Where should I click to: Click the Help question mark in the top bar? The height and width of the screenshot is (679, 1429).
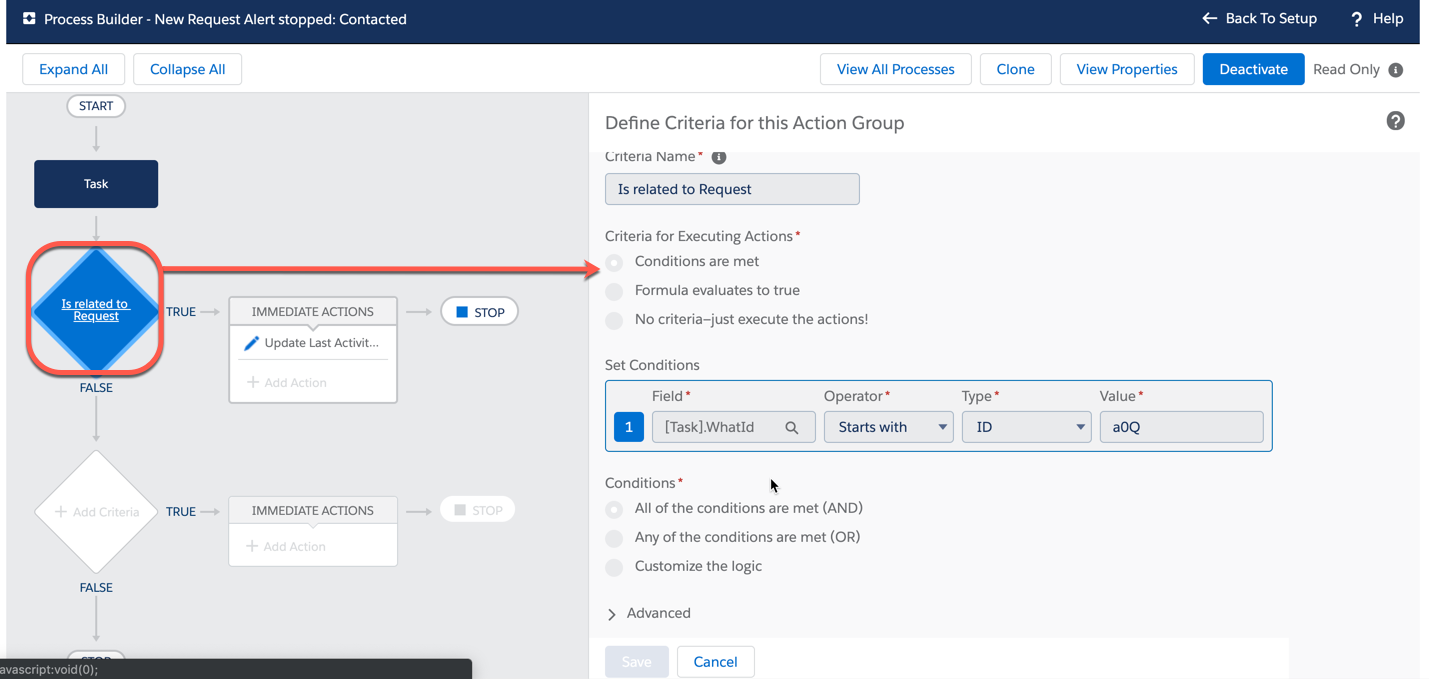(x=1355, y=18)
